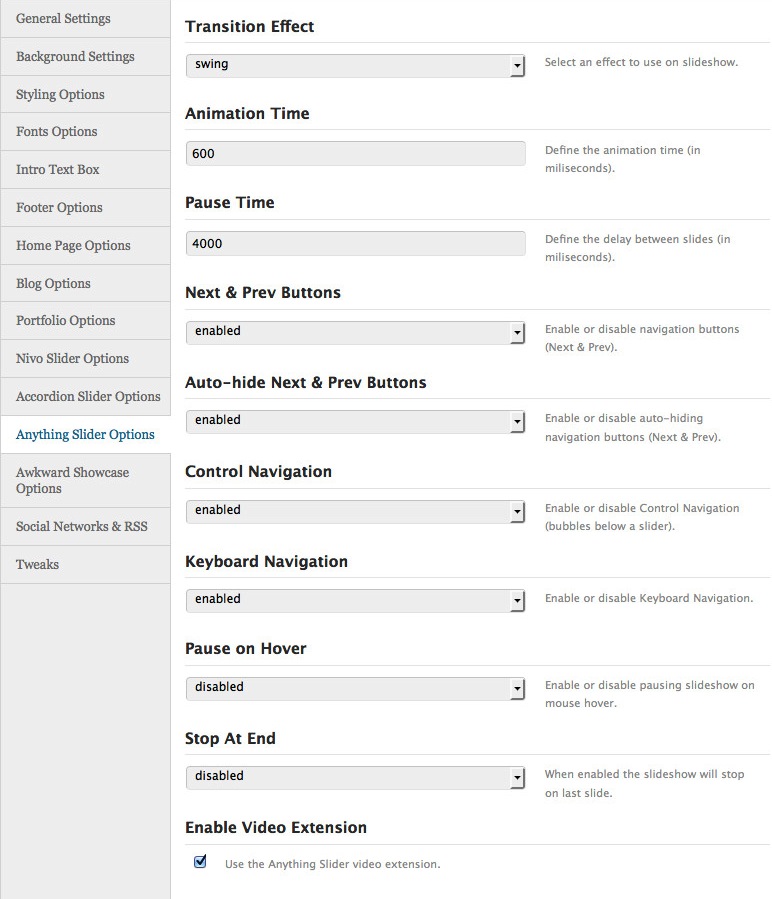772x899 pixels.
Task: Expand the Next & Prev Buttons dropdown
Action: [355, 332]
